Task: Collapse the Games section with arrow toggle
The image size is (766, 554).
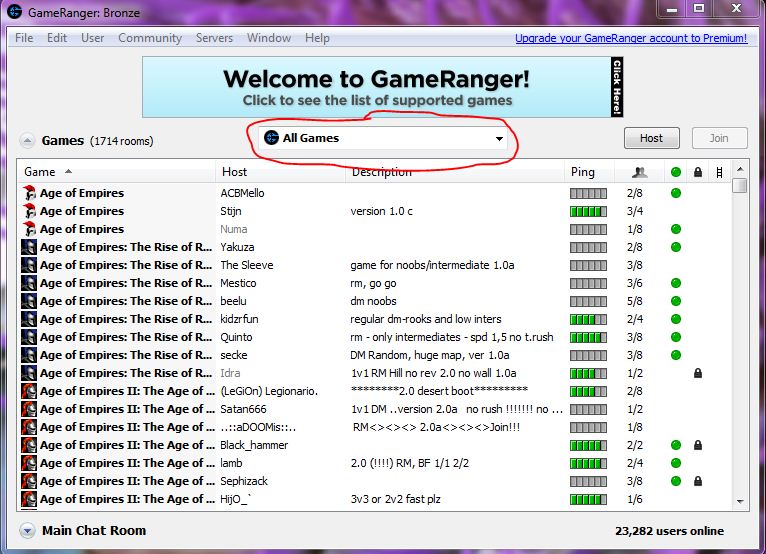Action: [x=27, y=140]
